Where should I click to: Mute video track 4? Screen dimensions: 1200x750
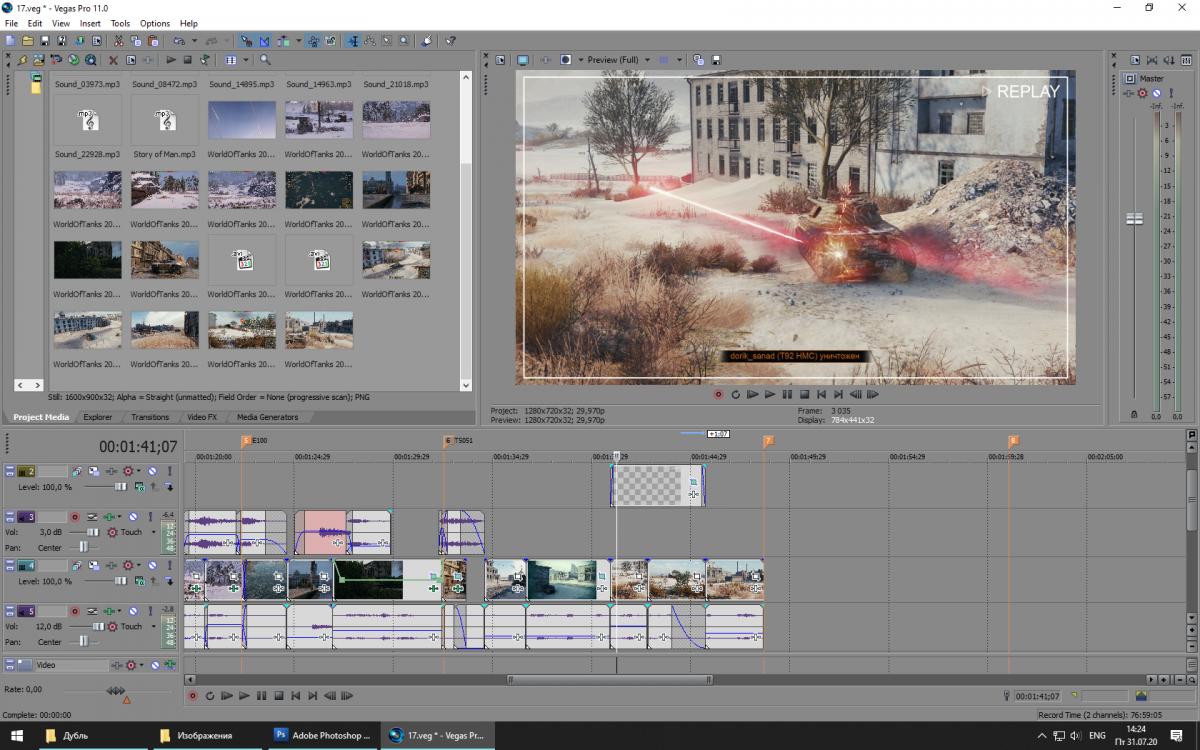[x=153, y=566]
